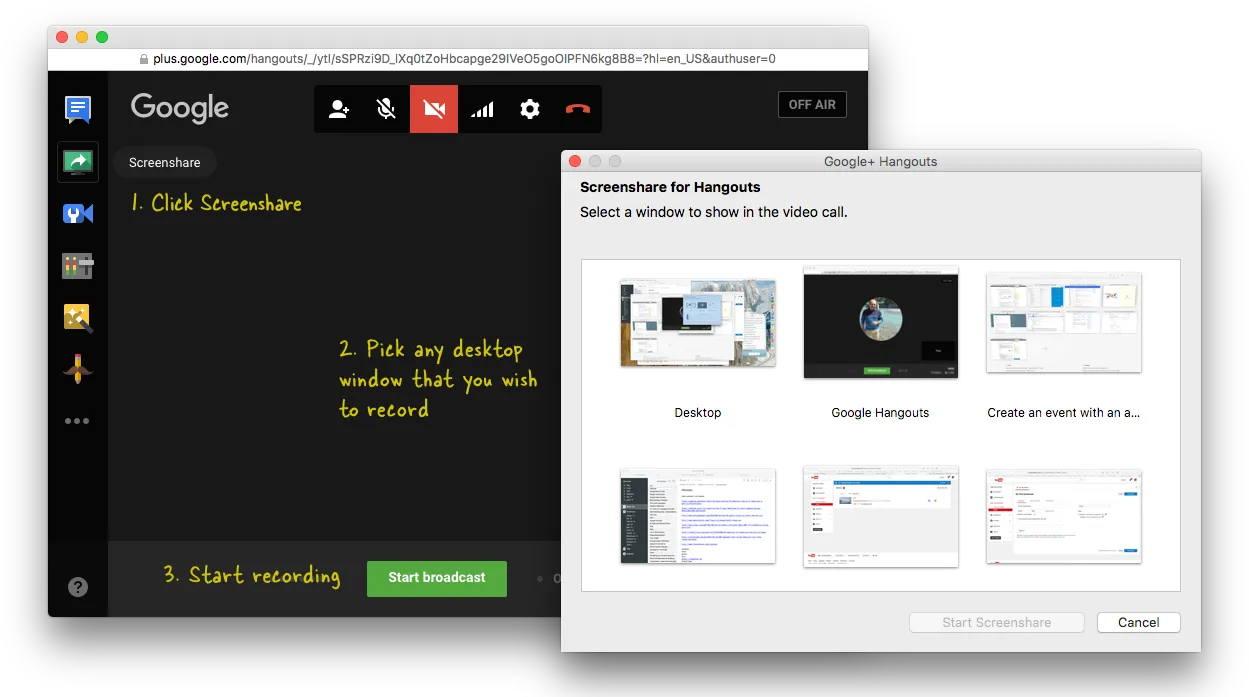Viewport: 1249px width, 697px height.
Task: Open the Hangouts settings gear
Action: (529, 109)
